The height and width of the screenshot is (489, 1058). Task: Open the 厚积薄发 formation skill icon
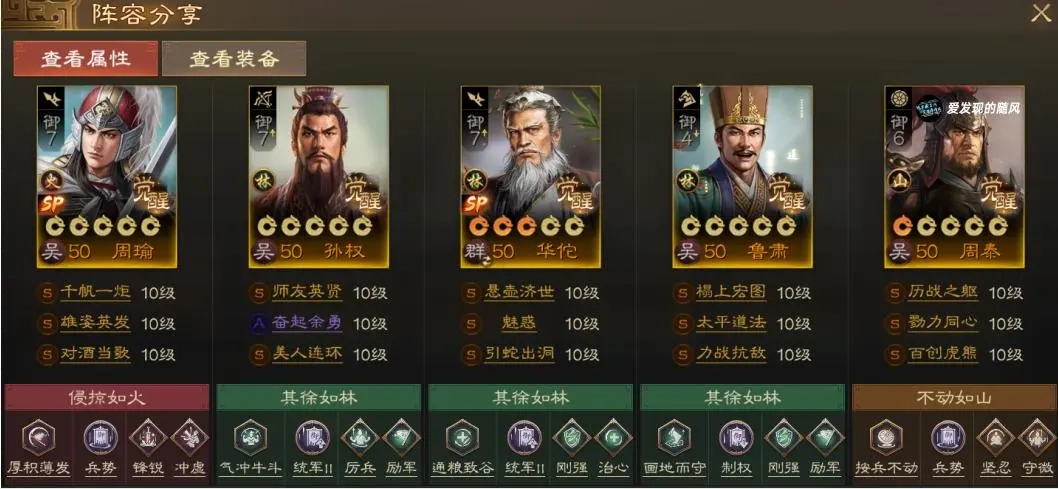pyautogui.click(x=39, y=437)
